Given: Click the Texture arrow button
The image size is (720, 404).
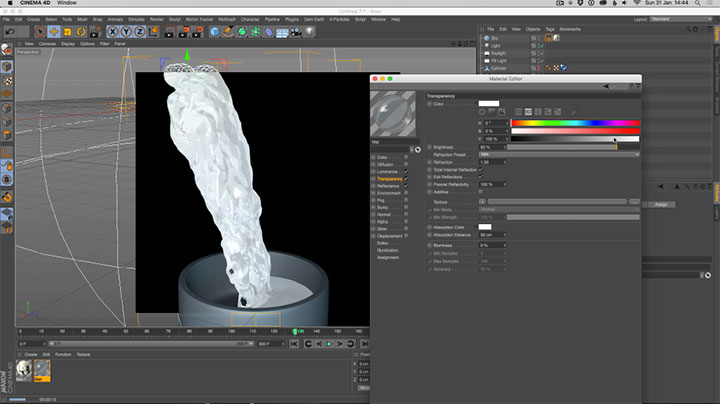Looking at the screenshot, I should (482, 202).
